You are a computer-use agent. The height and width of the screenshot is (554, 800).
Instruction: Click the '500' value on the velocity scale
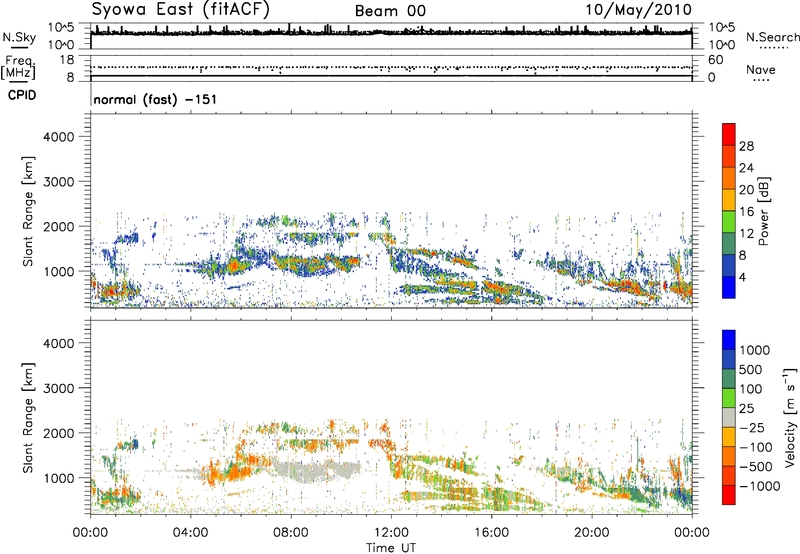[750, 370]
